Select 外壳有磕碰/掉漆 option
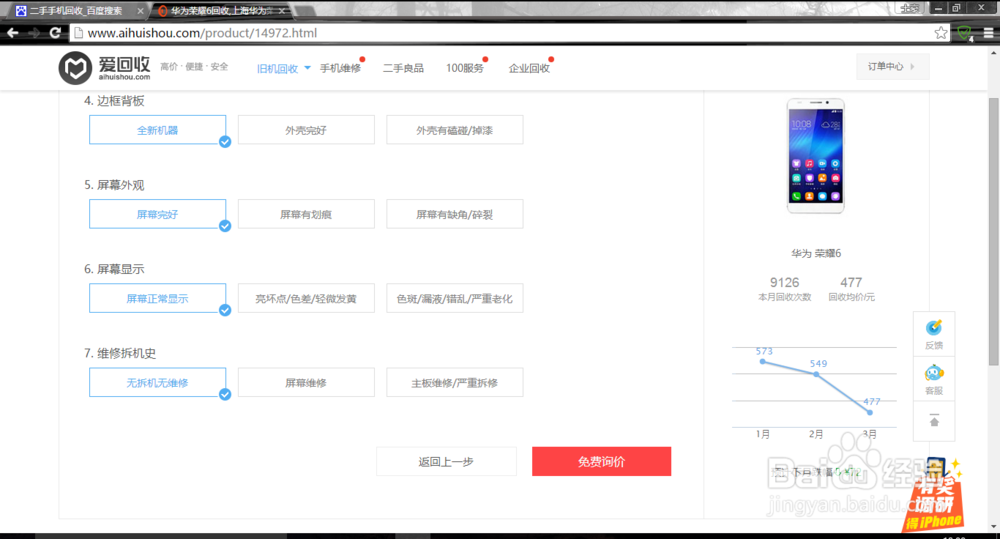 (455, 130)
